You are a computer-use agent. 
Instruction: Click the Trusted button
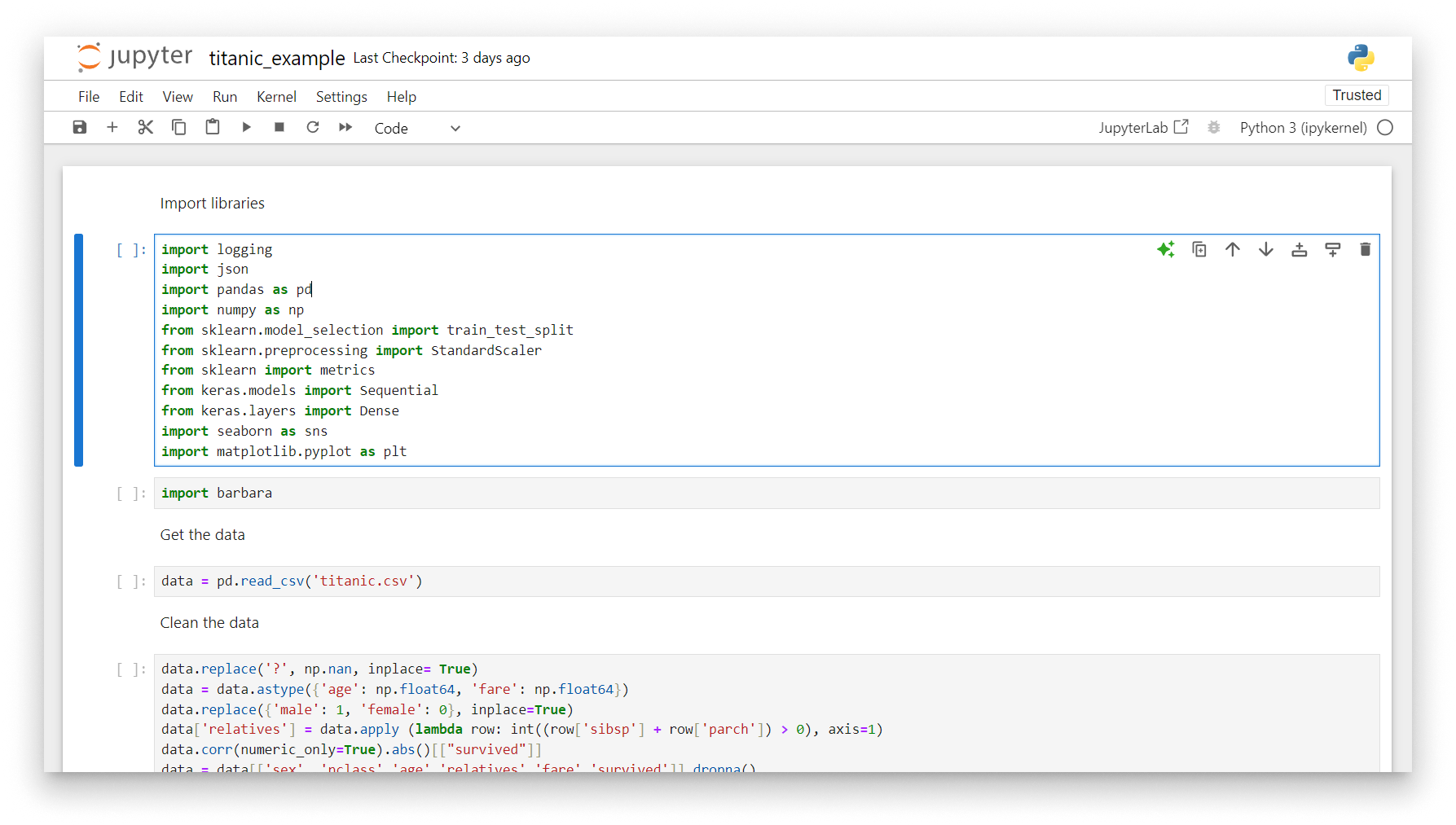click(x=1356, y=94)
